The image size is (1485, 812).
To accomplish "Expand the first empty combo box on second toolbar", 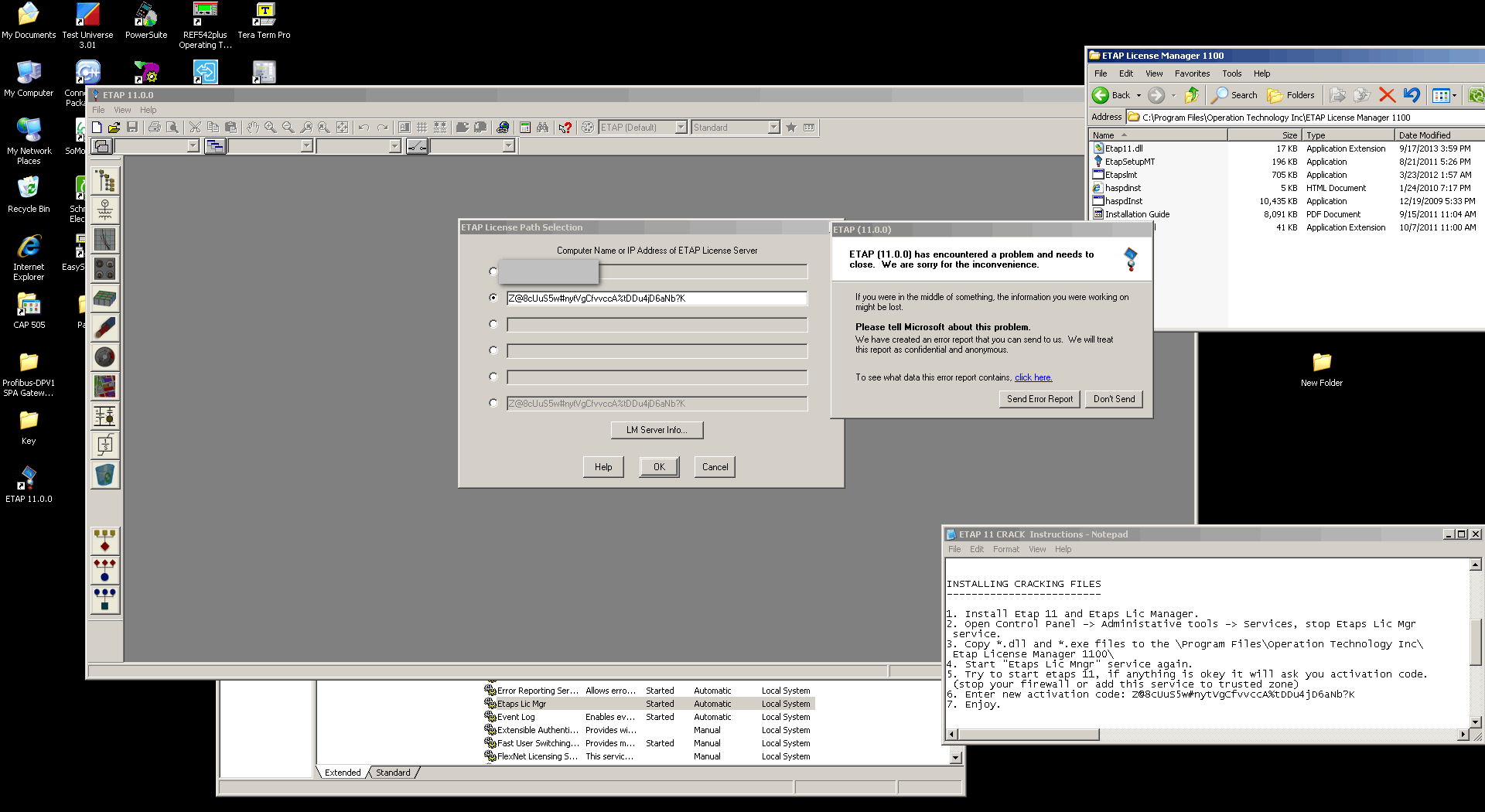I will (193, 146).
